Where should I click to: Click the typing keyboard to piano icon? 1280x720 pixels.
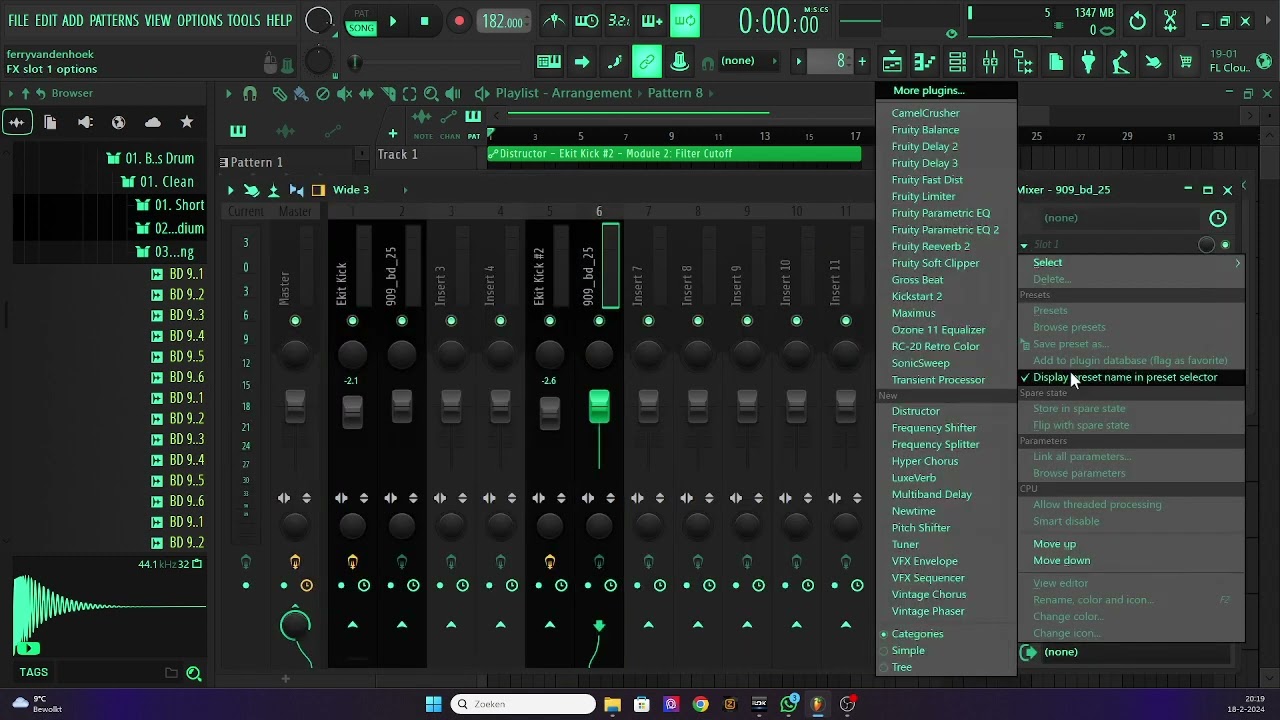(549, 62)
